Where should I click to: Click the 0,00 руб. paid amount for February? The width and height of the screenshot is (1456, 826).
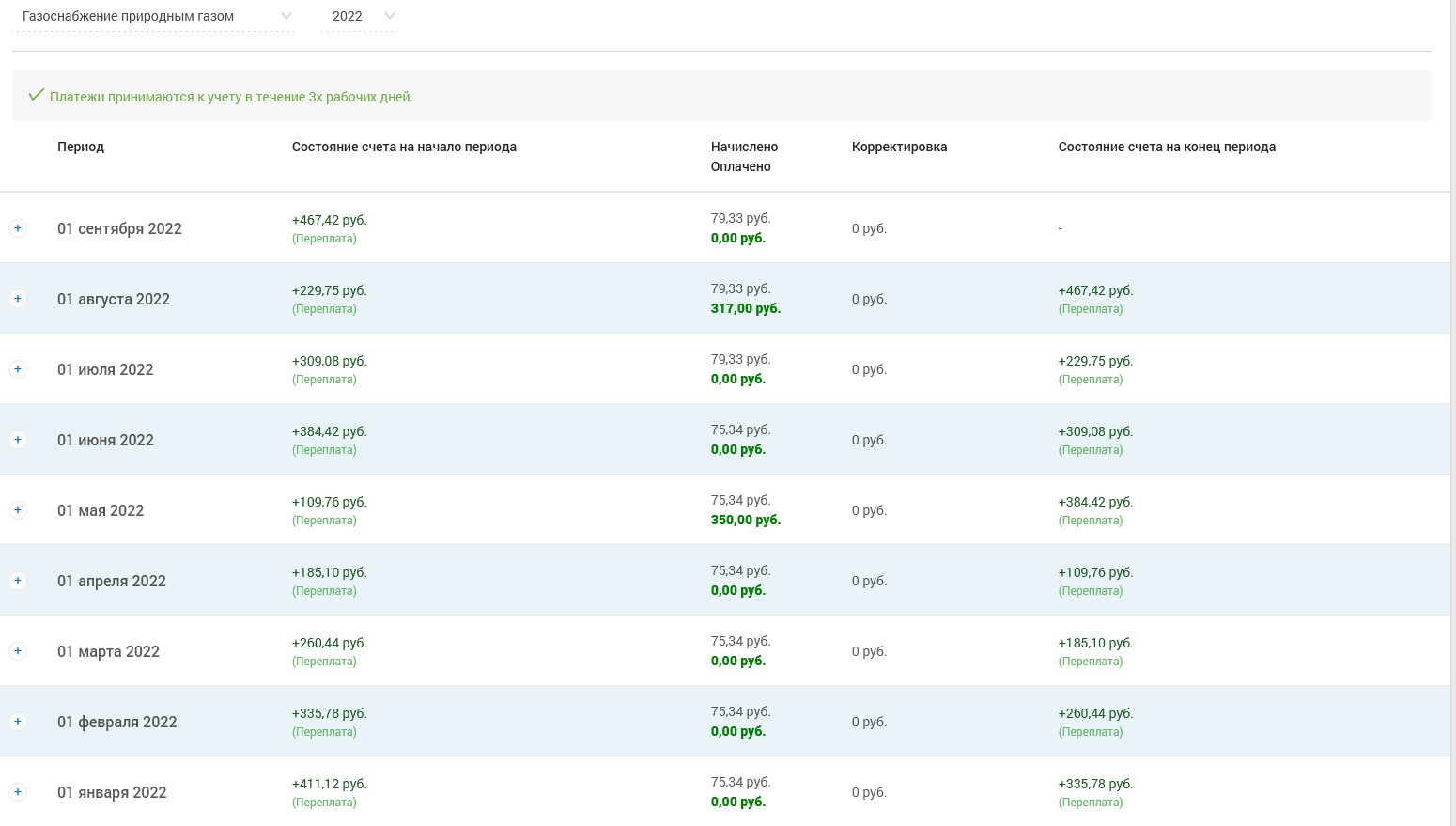[738, 731]
